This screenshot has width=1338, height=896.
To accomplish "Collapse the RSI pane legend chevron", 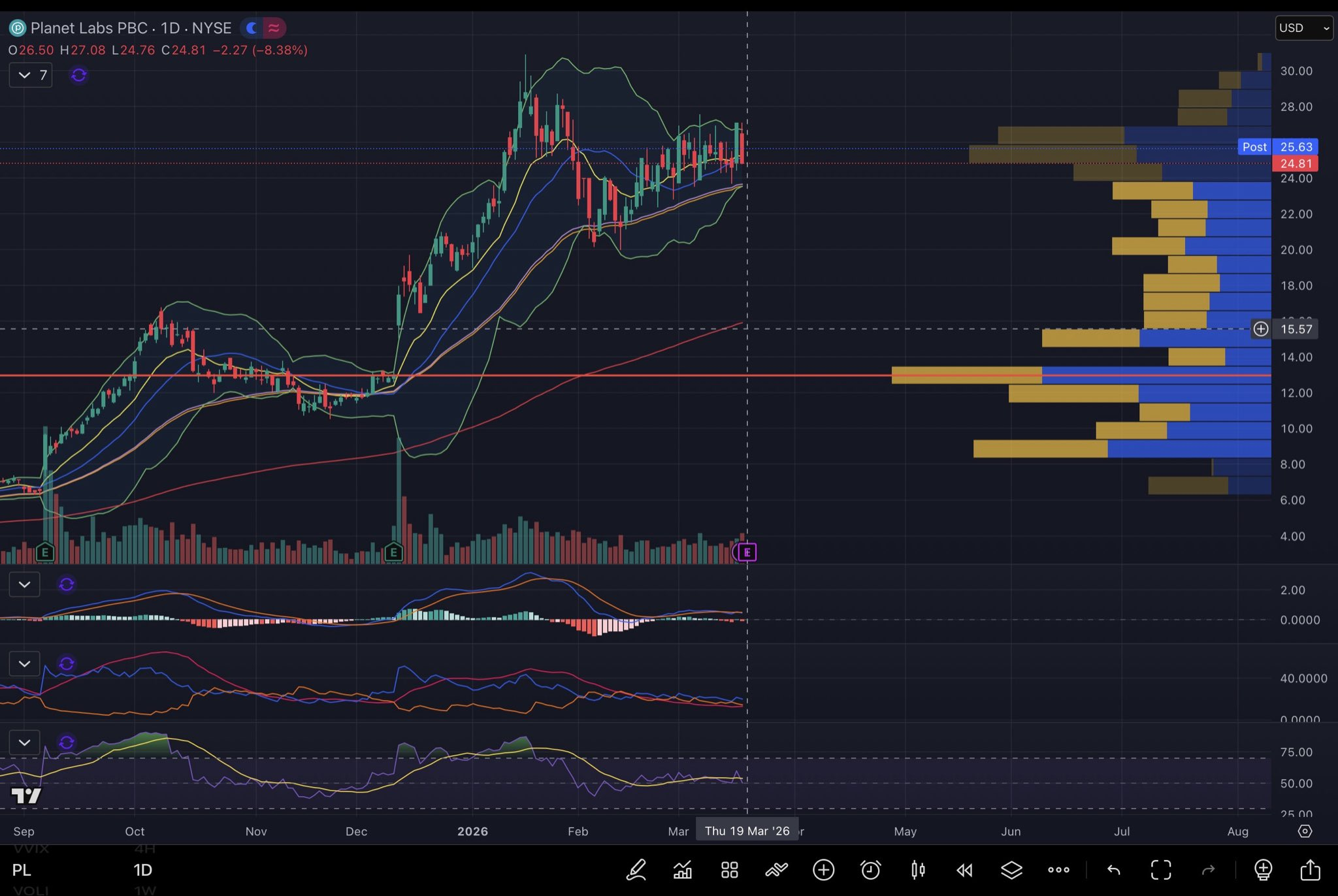I will (x=24, y=743).
